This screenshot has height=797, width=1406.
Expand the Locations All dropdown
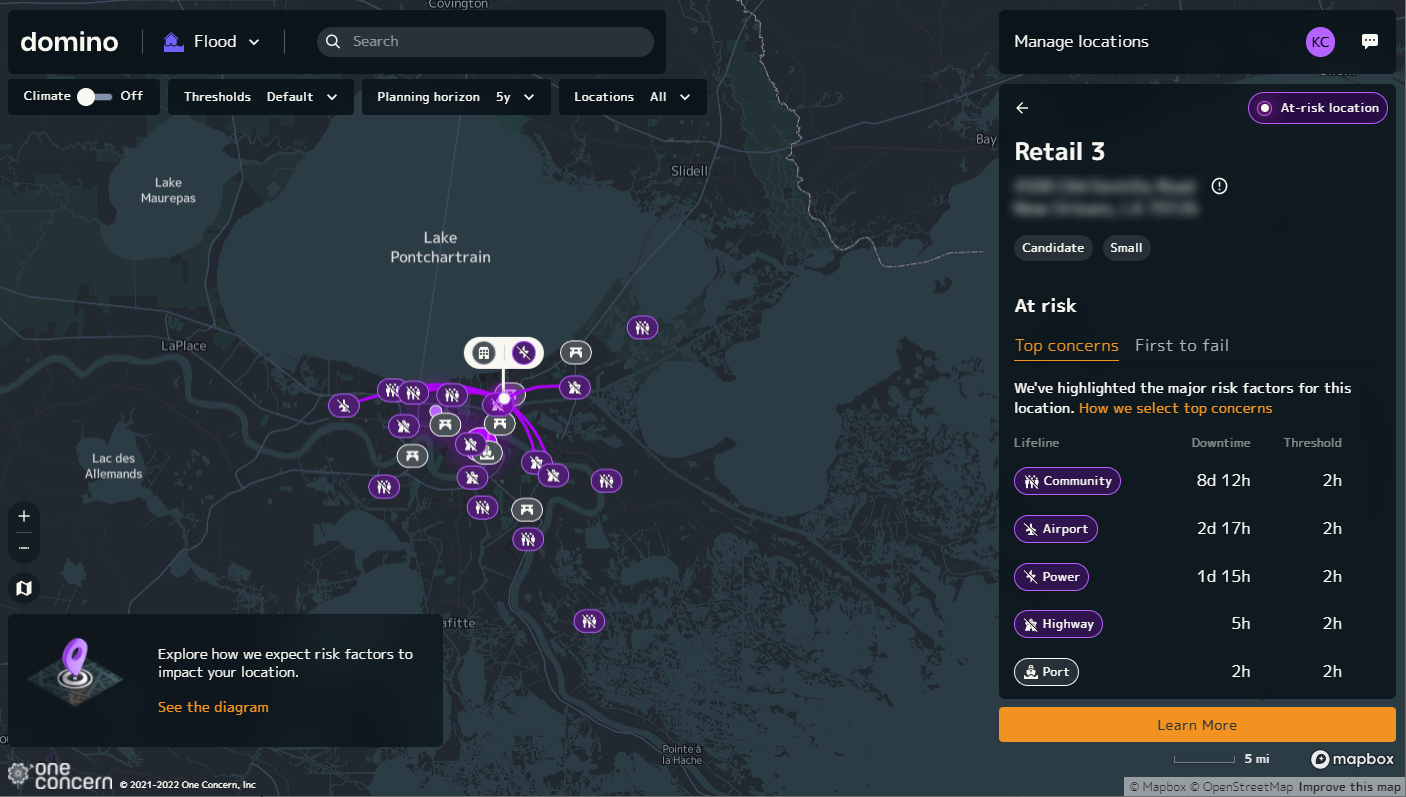(632, 97)
